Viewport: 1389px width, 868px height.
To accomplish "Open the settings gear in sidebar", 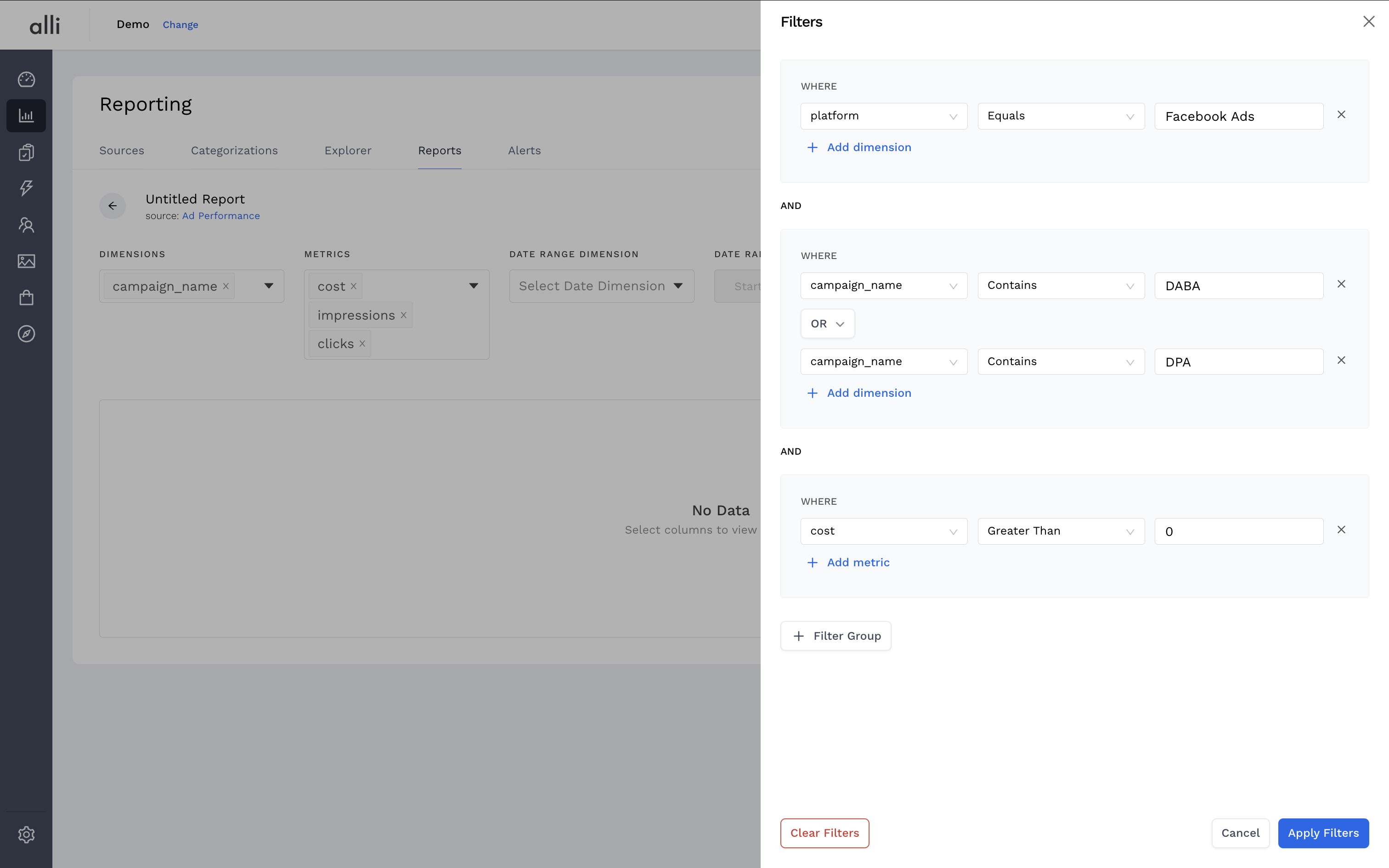I will tap(26, 834).
